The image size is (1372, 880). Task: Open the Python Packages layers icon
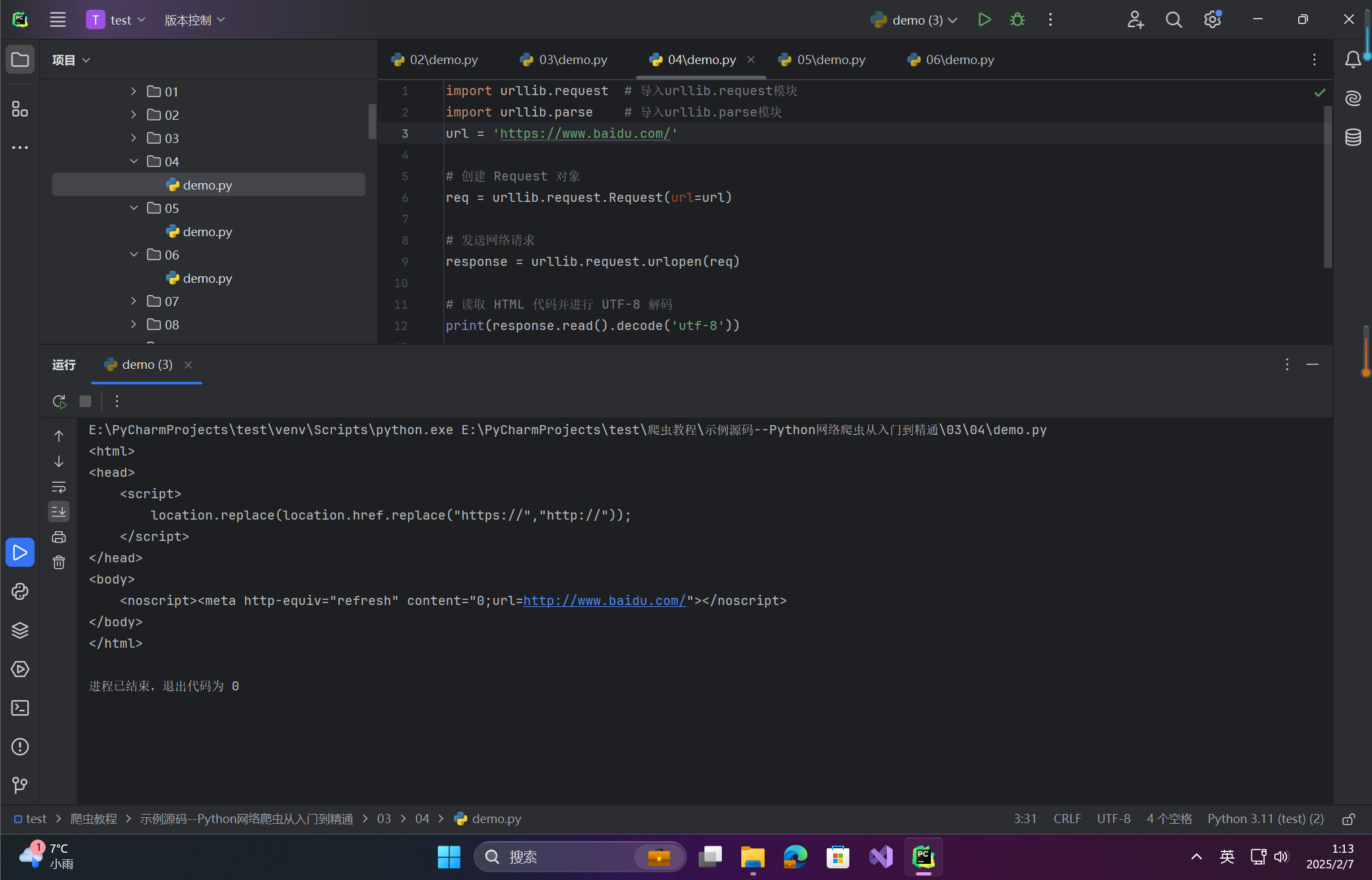click(x=20, y=630)
